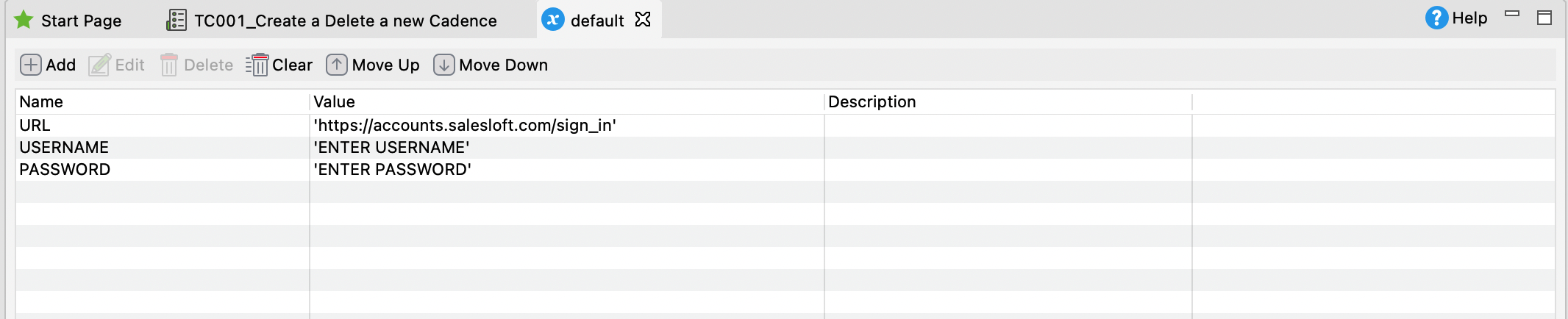Click the Delete trash icon
Image resolution: width=1568 pixels, height=319 pixels.
(x=168, y=65)
